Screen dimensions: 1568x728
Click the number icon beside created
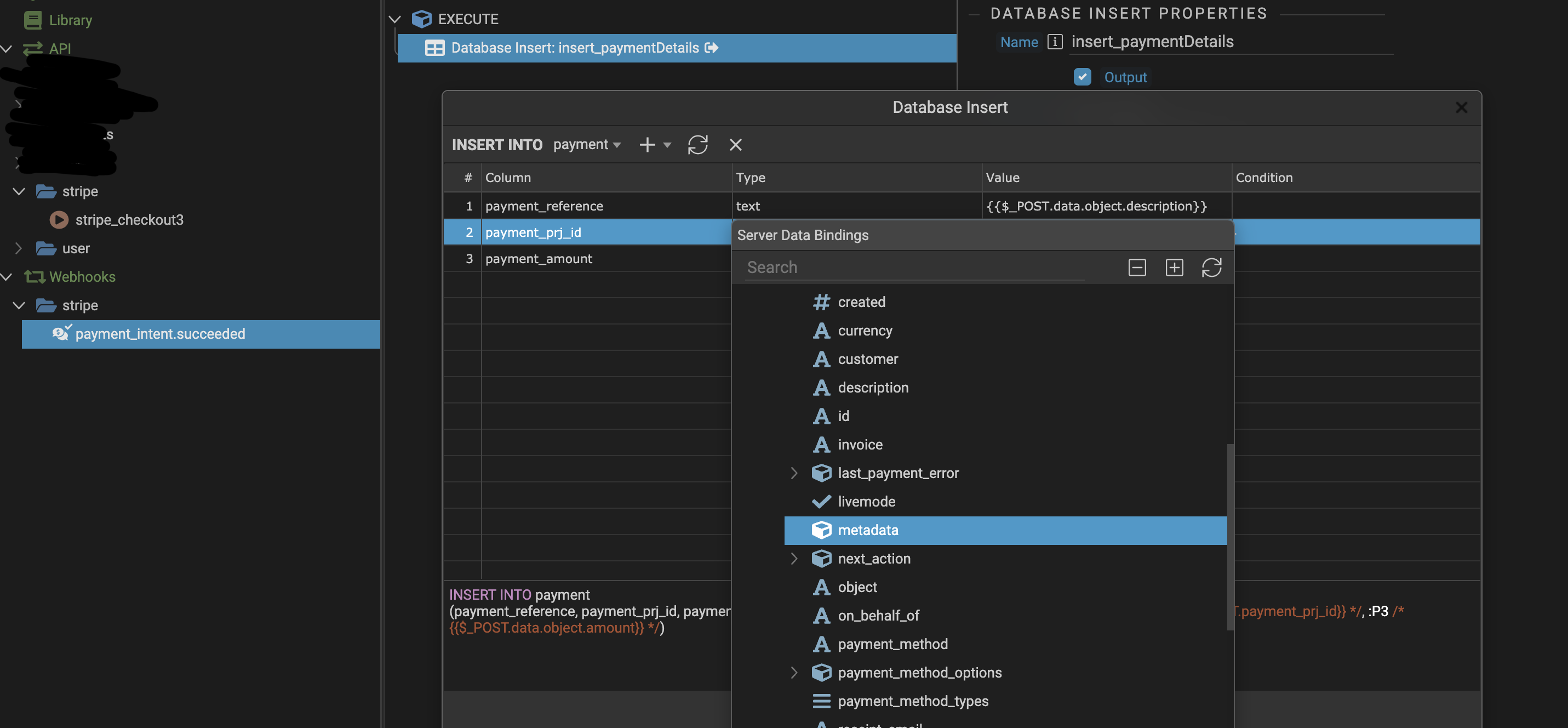821,302
